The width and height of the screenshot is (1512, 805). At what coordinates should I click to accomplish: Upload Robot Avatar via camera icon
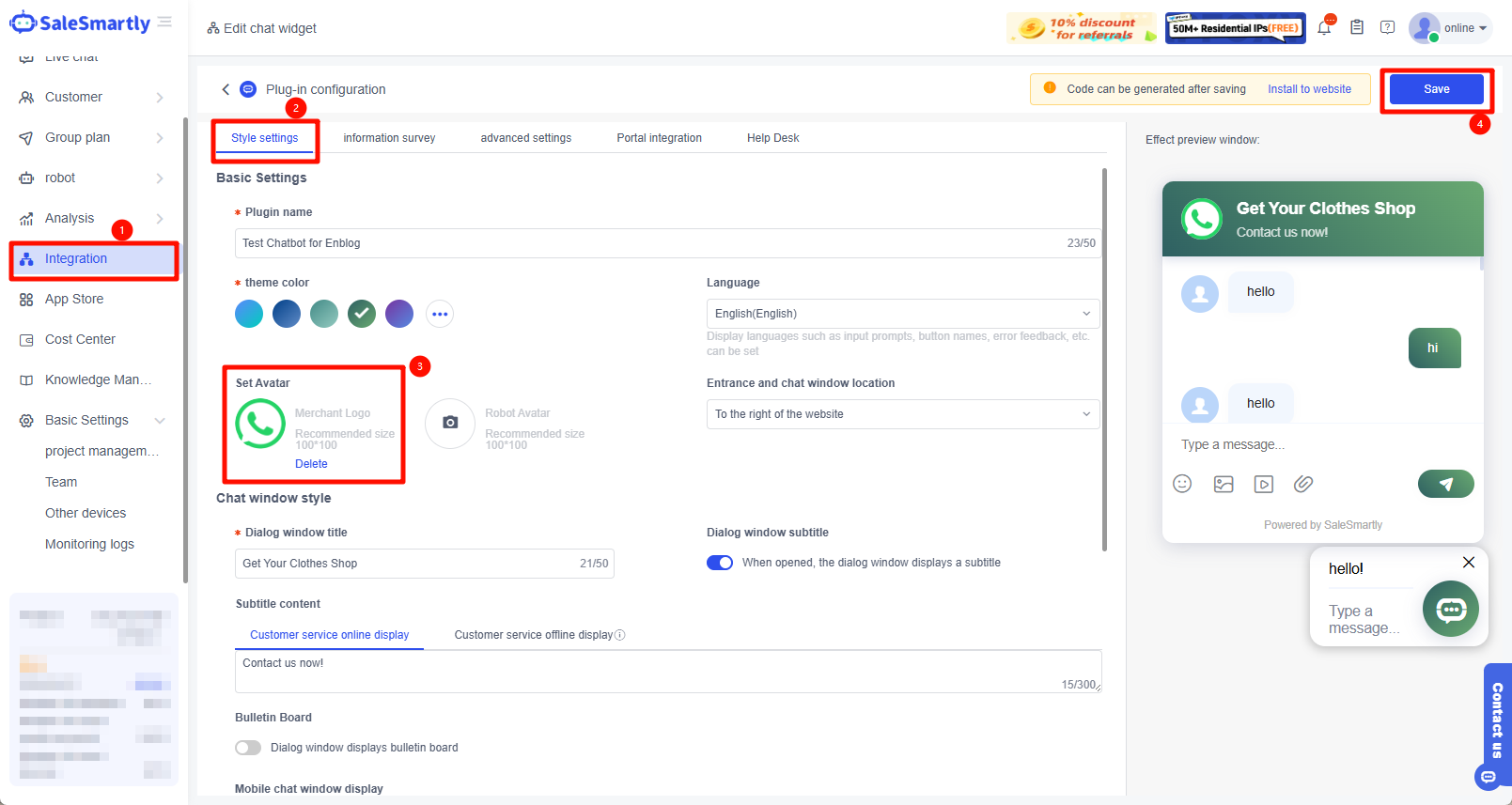tap(450, 424)
